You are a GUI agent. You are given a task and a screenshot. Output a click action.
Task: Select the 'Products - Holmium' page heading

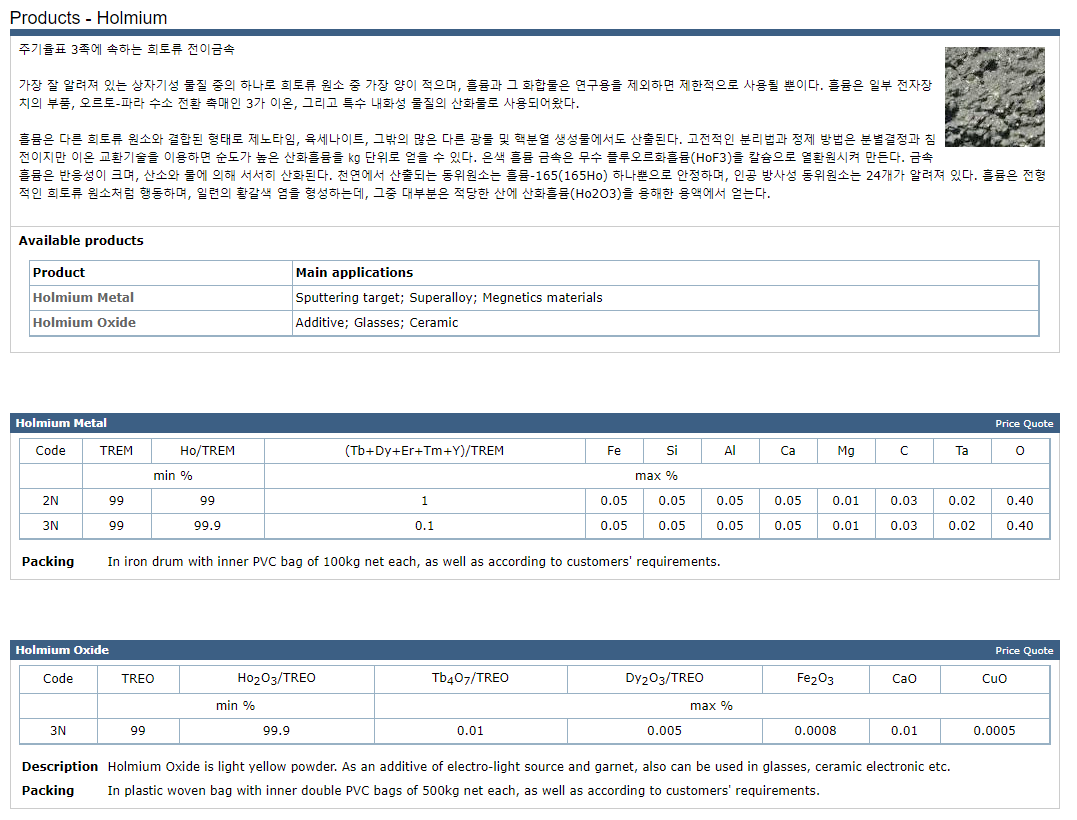(x=89, y=18)
